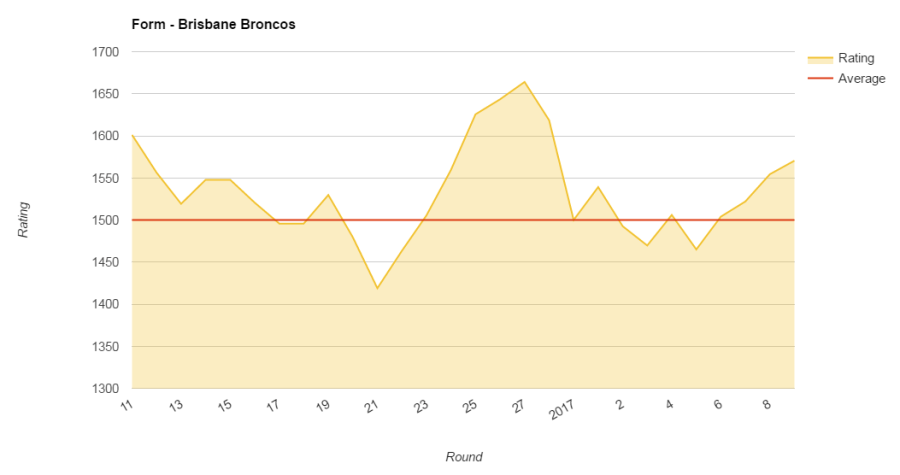Screen dimensions: 900x475
Task: Click round 8 label on the x-axis
Action: click(x=766, y=403)
